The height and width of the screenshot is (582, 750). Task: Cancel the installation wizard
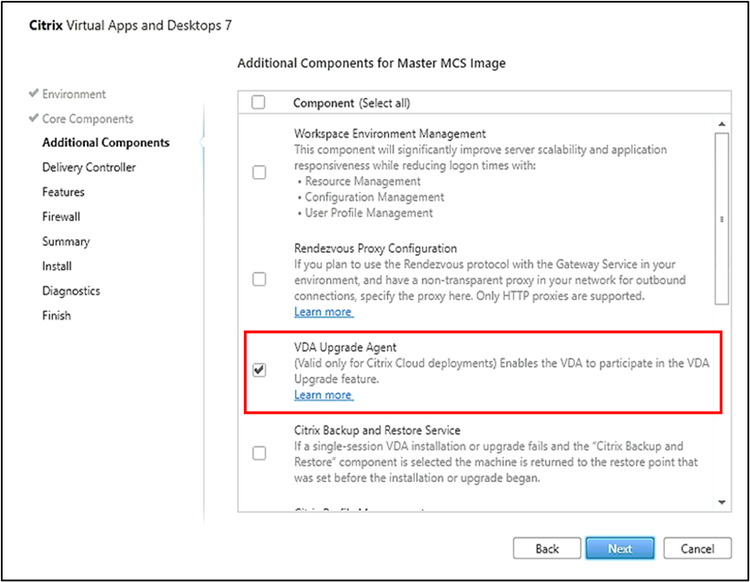pos(697,549)
